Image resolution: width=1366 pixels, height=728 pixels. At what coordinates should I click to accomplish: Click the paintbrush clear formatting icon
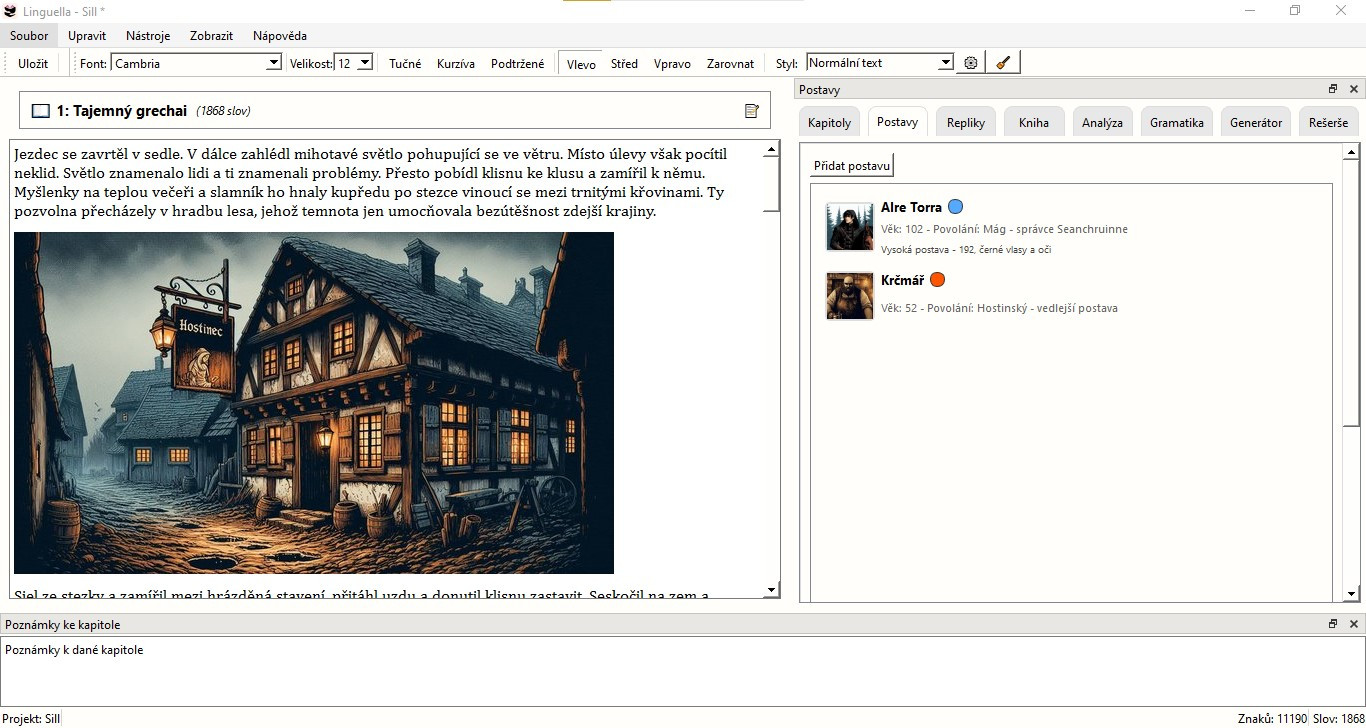tap(1003, 63)
